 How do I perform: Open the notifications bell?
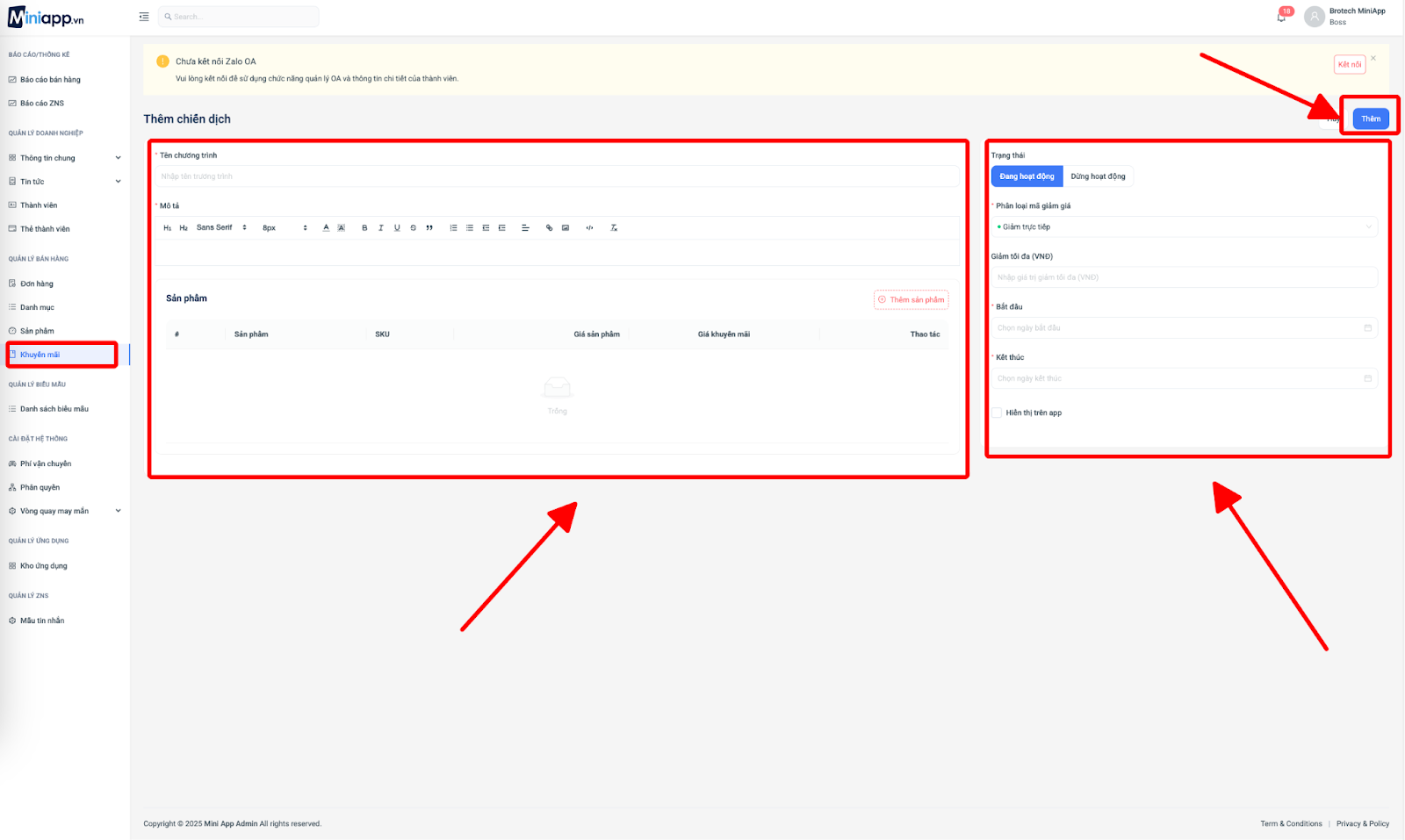(1281, 17)
